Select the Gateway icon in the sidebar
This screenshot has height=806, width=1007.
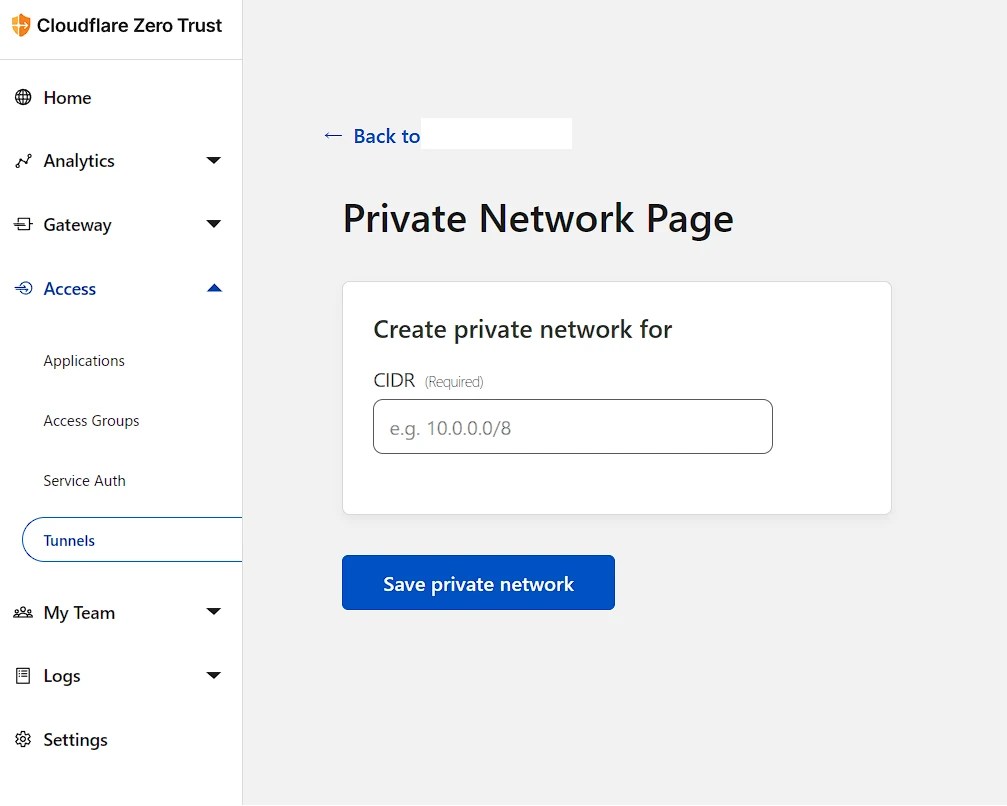tap(21, 224)
